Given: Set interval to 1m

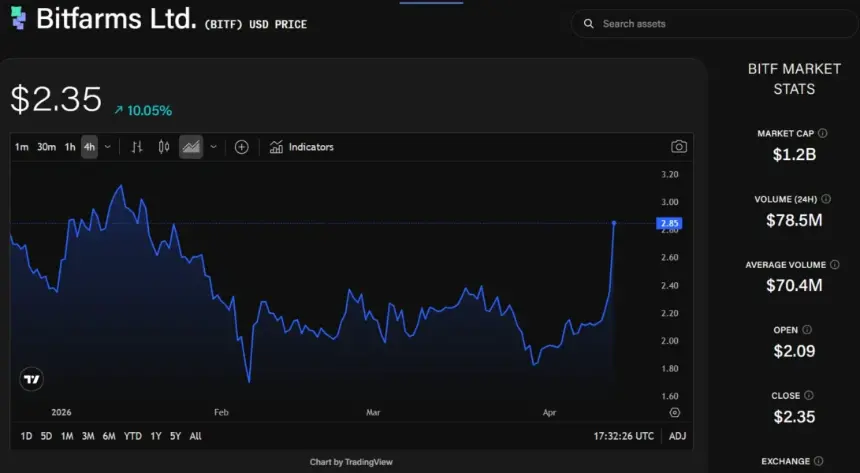Looking at the screenshot, I should [x=21, y=147].
